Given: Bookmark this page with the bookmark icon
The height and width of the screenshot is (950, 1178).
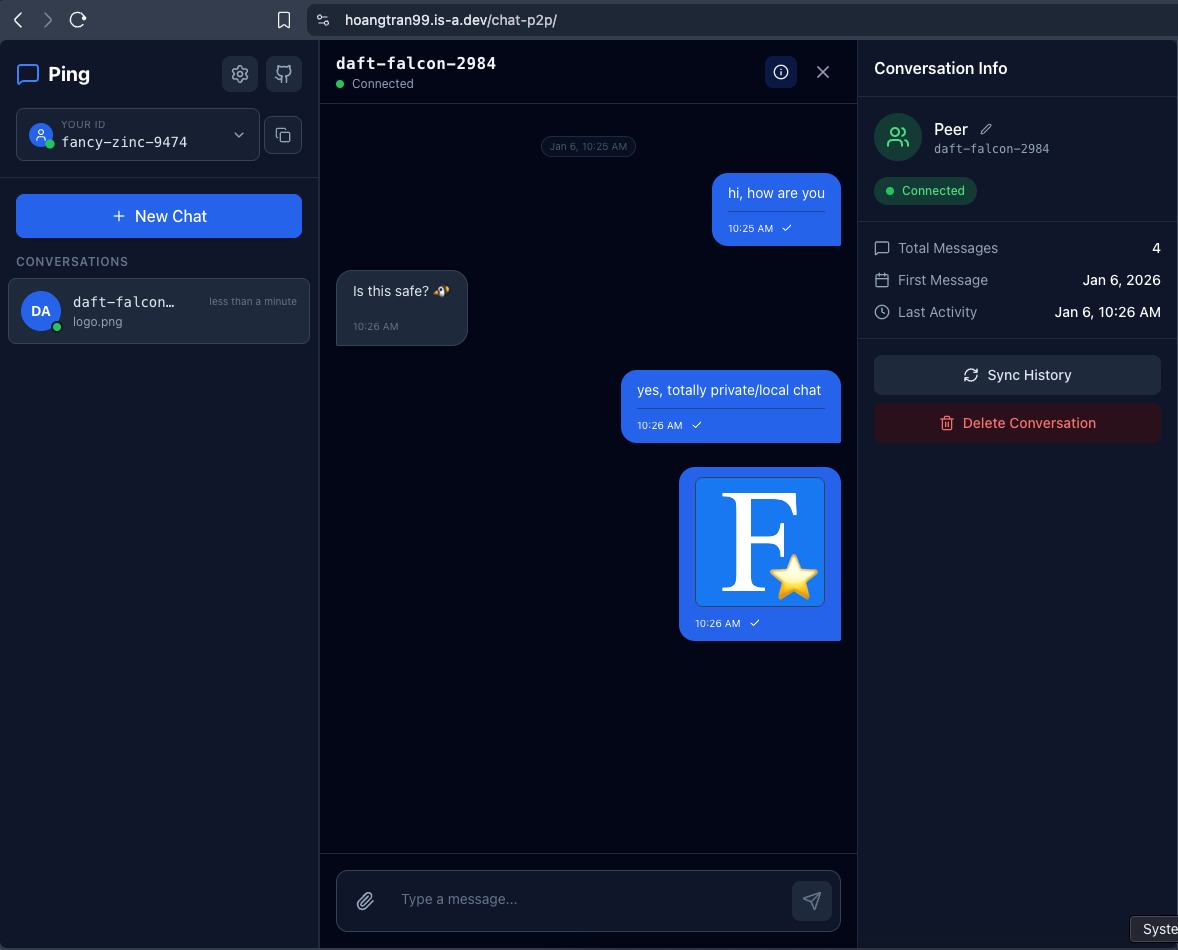Looking at the screenshot, I should 284,20.
